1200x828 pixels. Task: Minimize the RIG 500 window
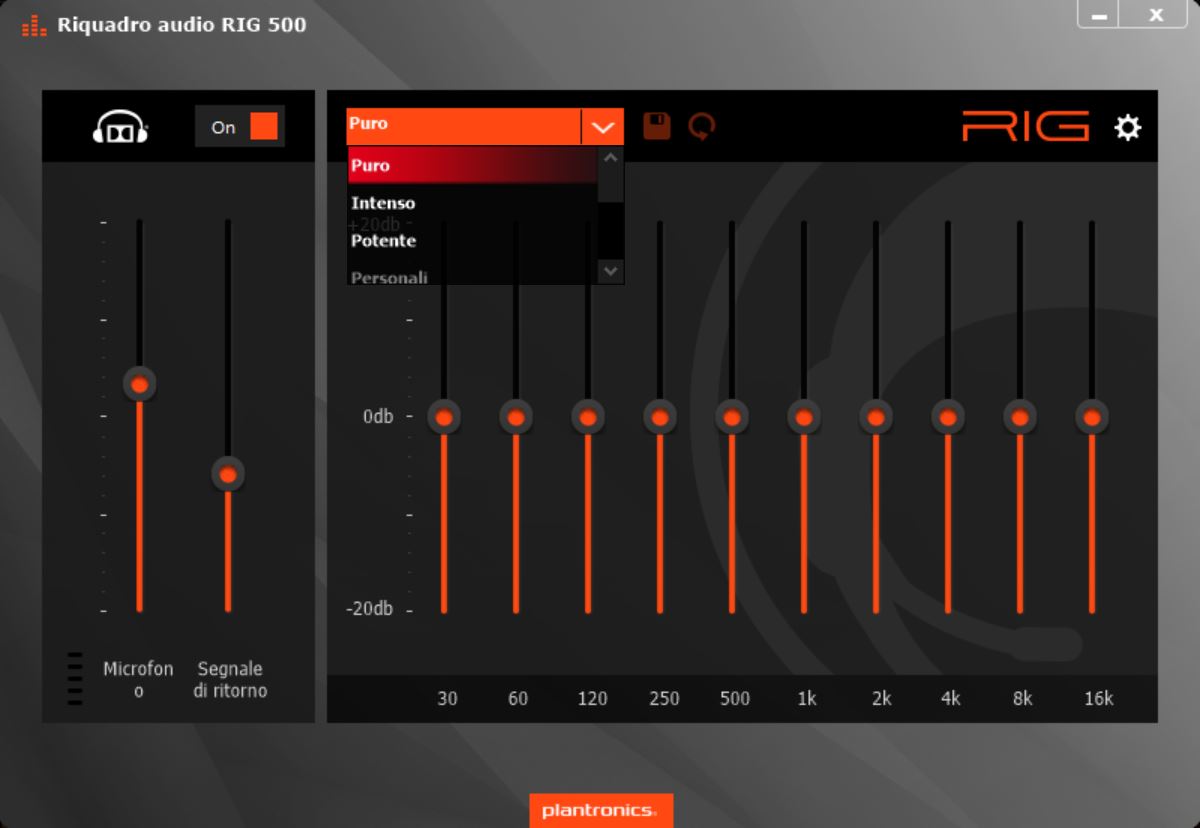click(1099, 15)
